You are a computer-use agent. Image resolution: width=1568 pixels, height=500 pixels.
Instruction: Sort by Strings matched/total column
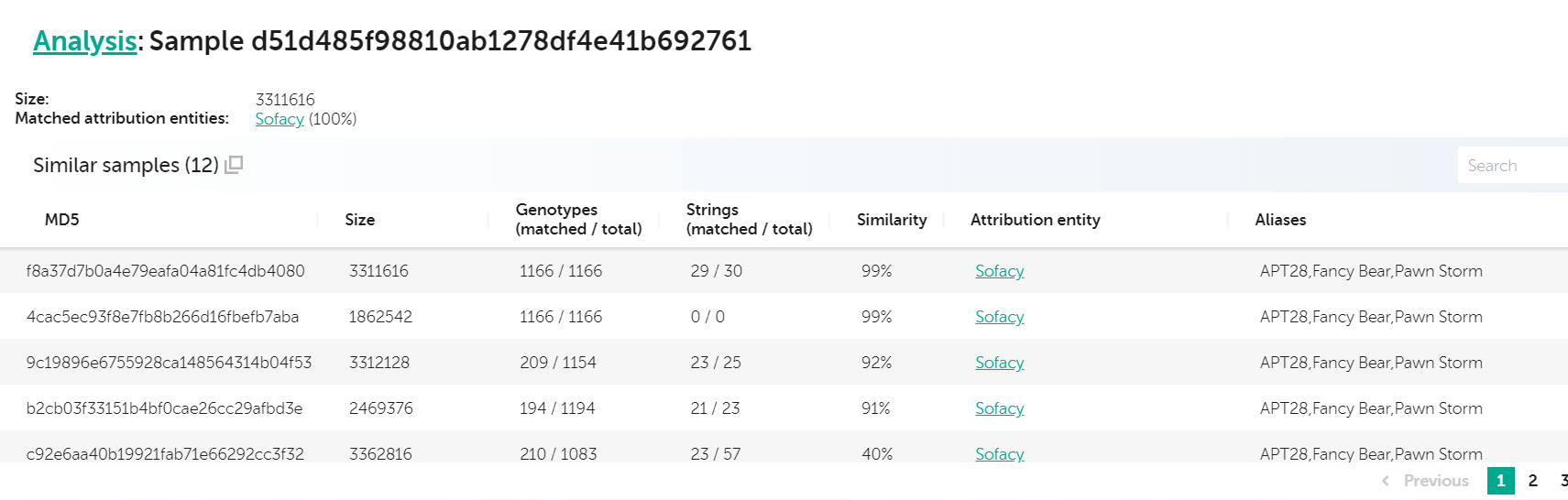point(749,220)
